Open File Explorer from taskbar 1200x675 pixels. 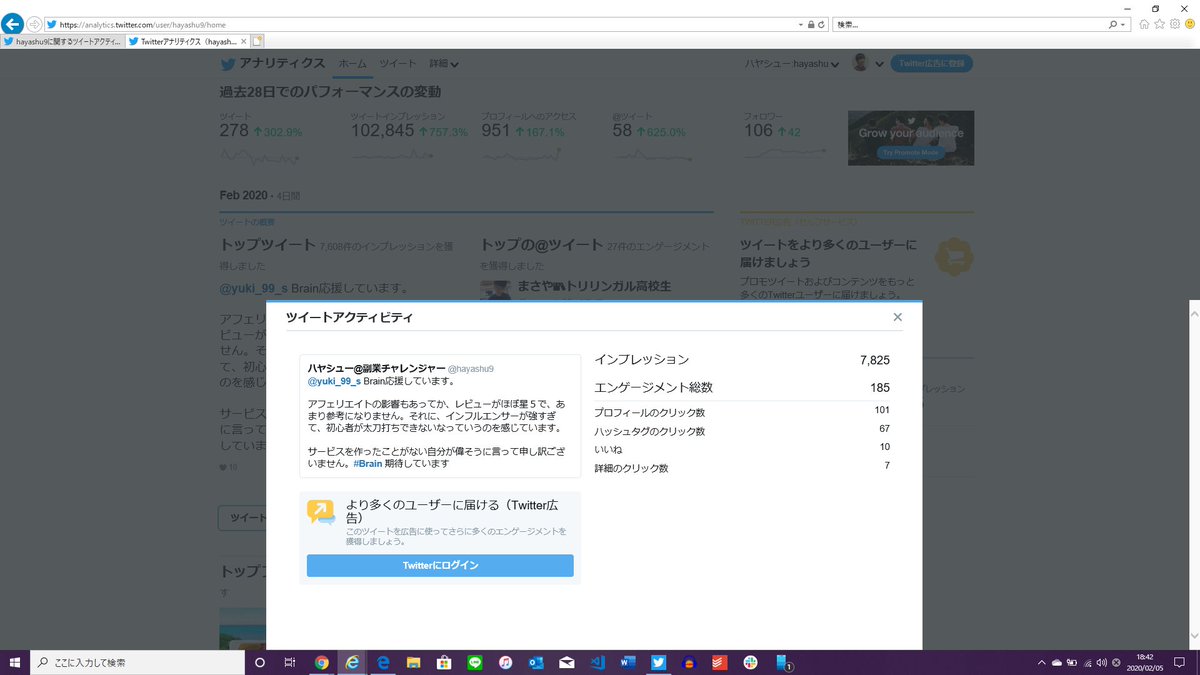point(413,662)
